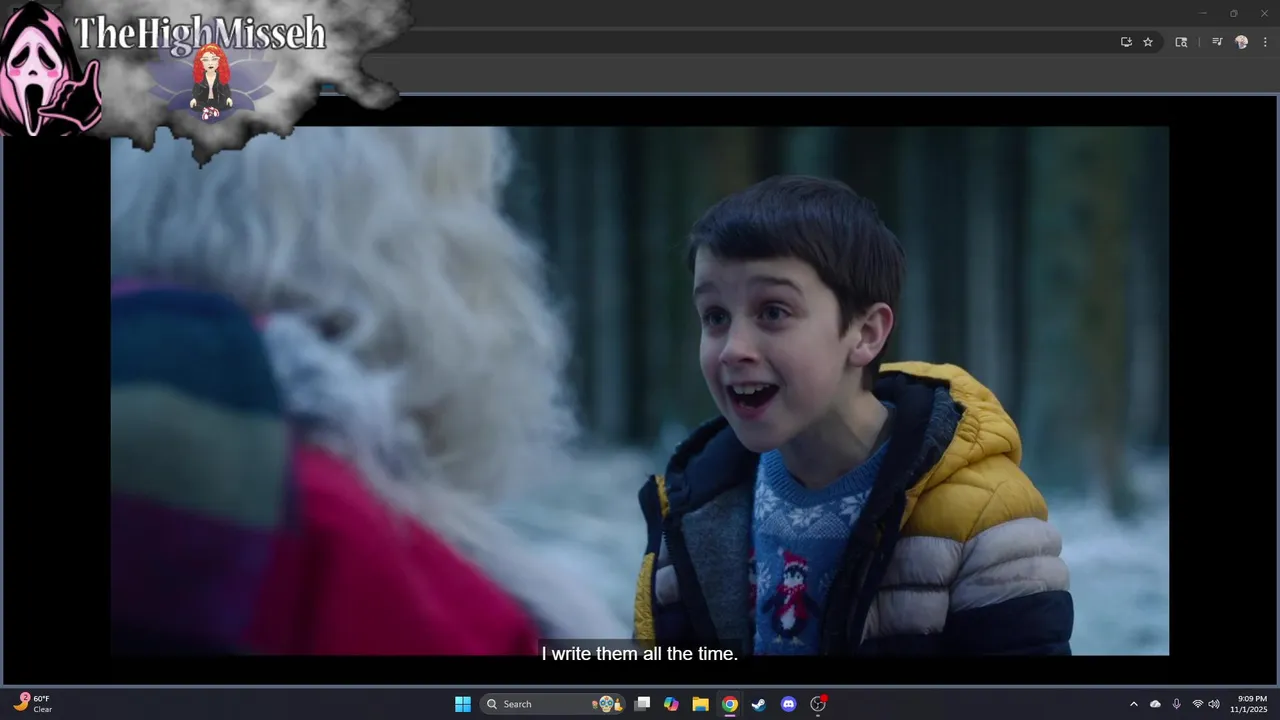The width and height of the screenshot is (1280, 720).
Task: Open the weather widget showing 60°F Clear
Action: (x=33, y=704)
